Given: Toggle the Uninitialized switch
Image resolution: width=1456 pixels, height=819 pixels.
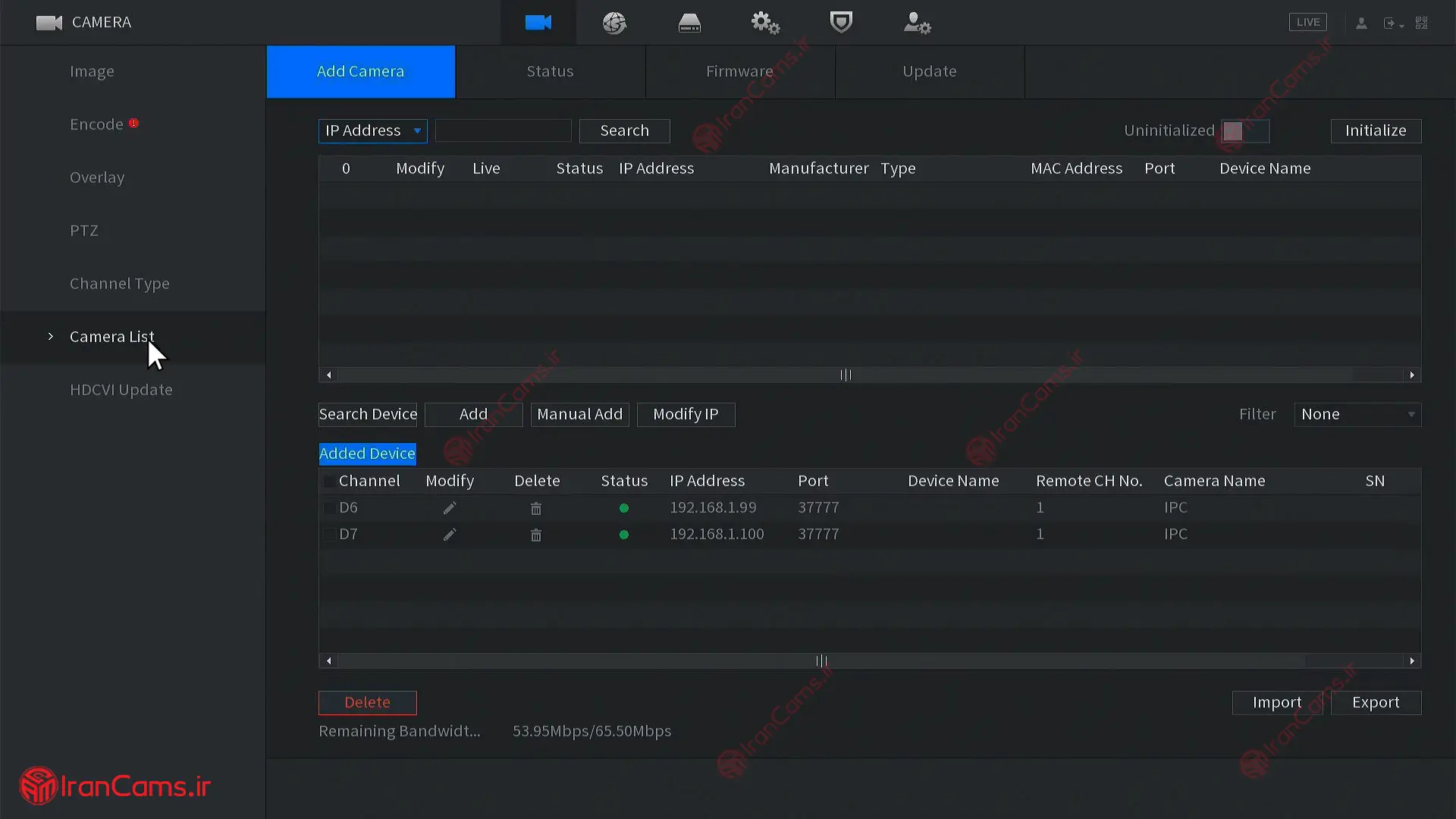Looking at the screenshot, I should [1245, 130].
